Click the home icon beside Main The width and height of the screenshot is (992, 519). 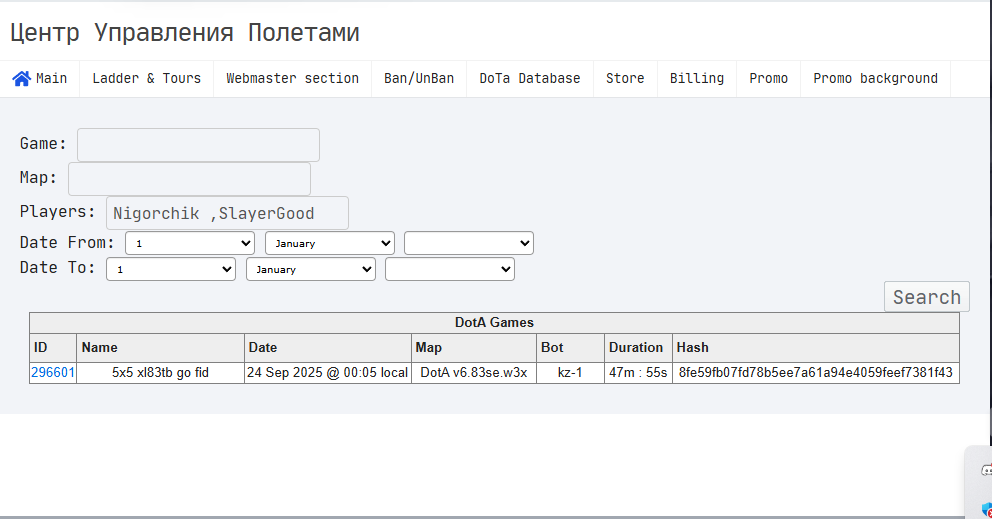point(22,78)
